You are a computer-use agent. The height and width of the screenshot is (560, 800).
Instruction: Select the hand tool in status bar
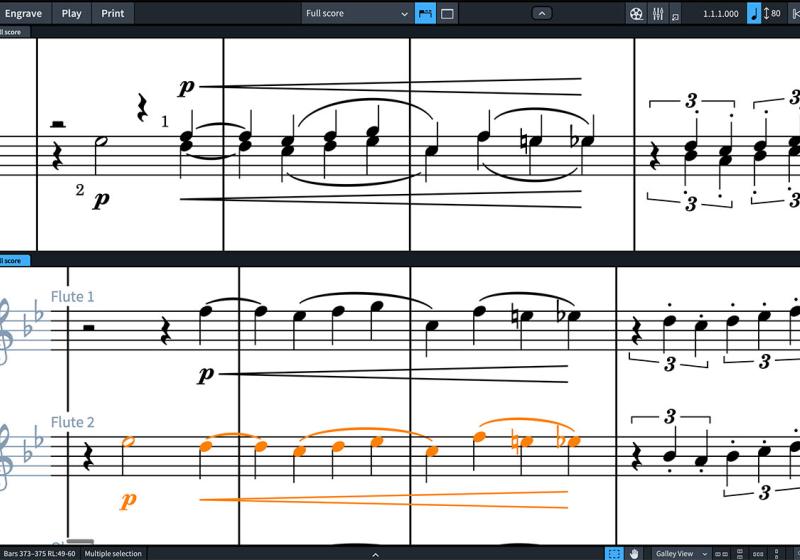tap(634, 553)
